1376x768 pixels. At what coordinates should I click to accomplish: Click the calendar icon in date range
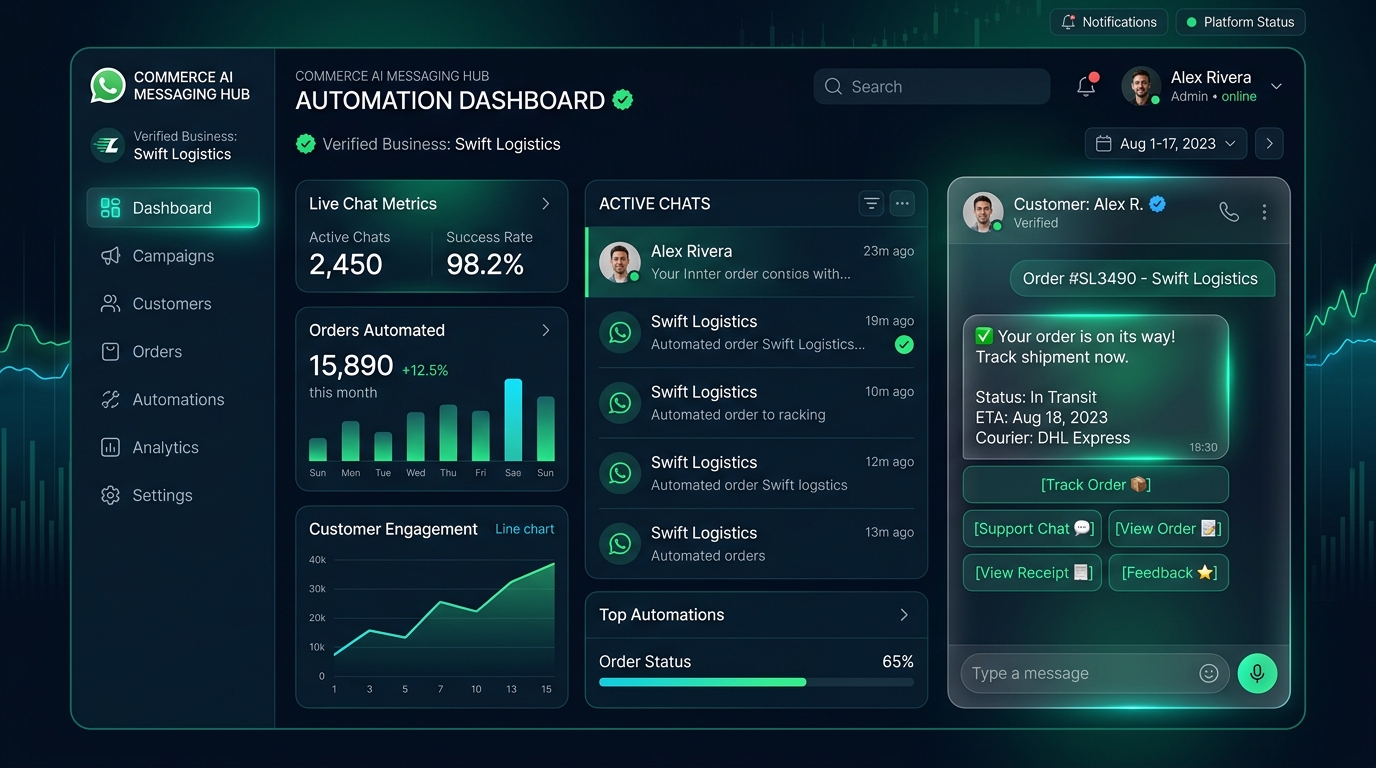[x=1103, y=144]
